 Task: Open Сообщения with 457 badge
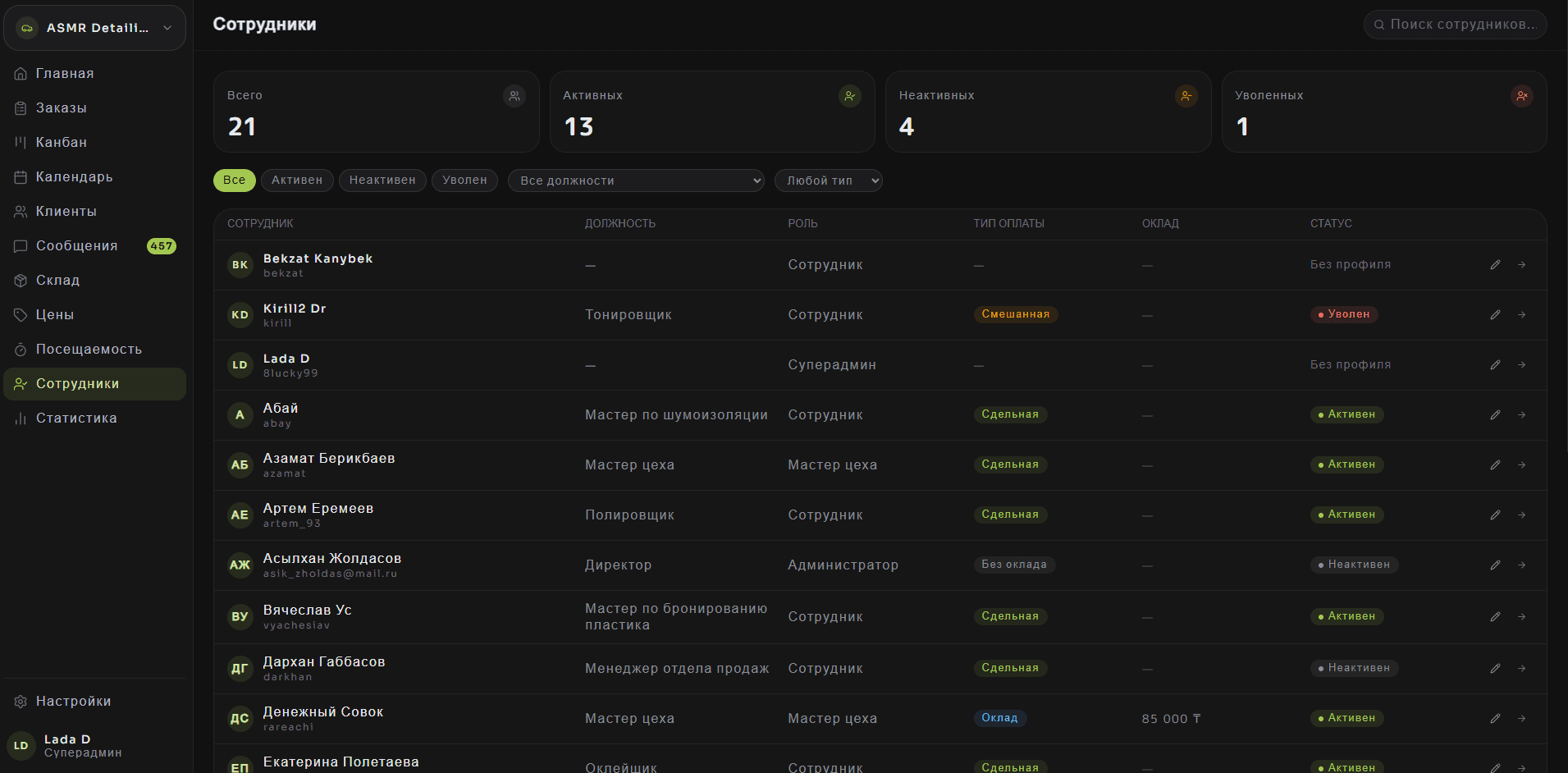95,246
